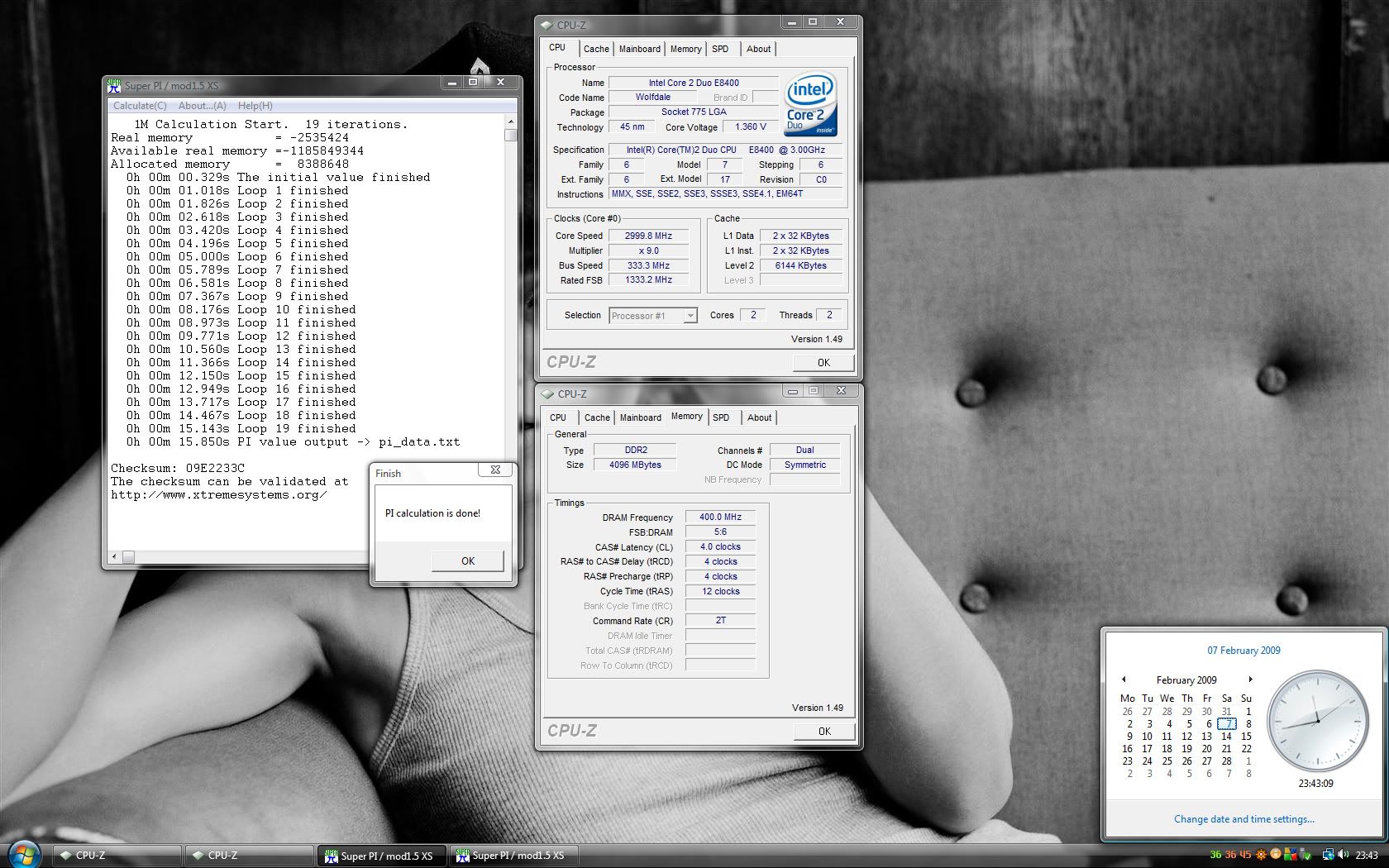Click OK in the upper CPU-Z window
The width and height of the screenshot is (1389, 868).
coord(823,362)
